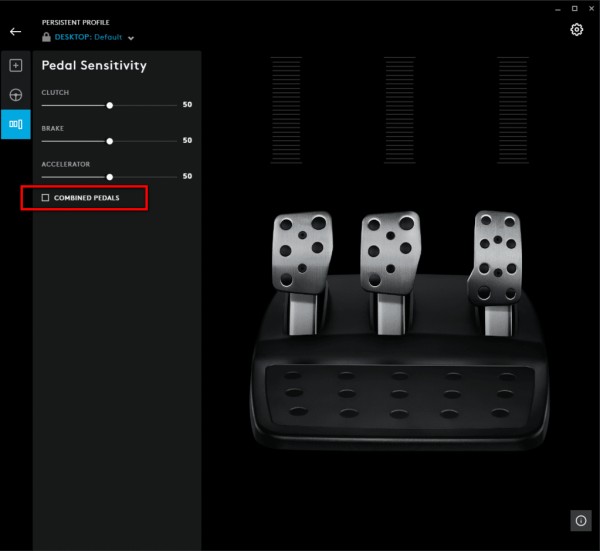Maximize the application window
The image size is (600, 551).
tap(574, 8)
